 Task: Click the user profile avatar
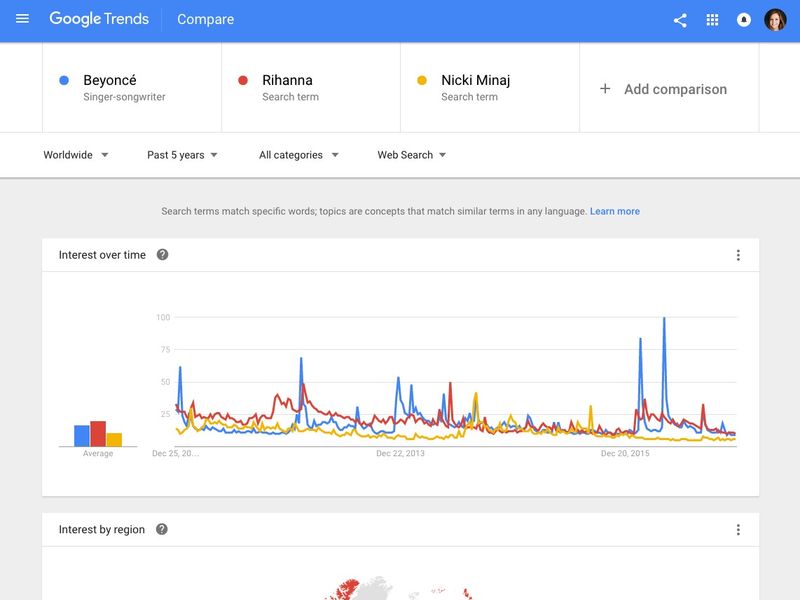pos(775,20)
